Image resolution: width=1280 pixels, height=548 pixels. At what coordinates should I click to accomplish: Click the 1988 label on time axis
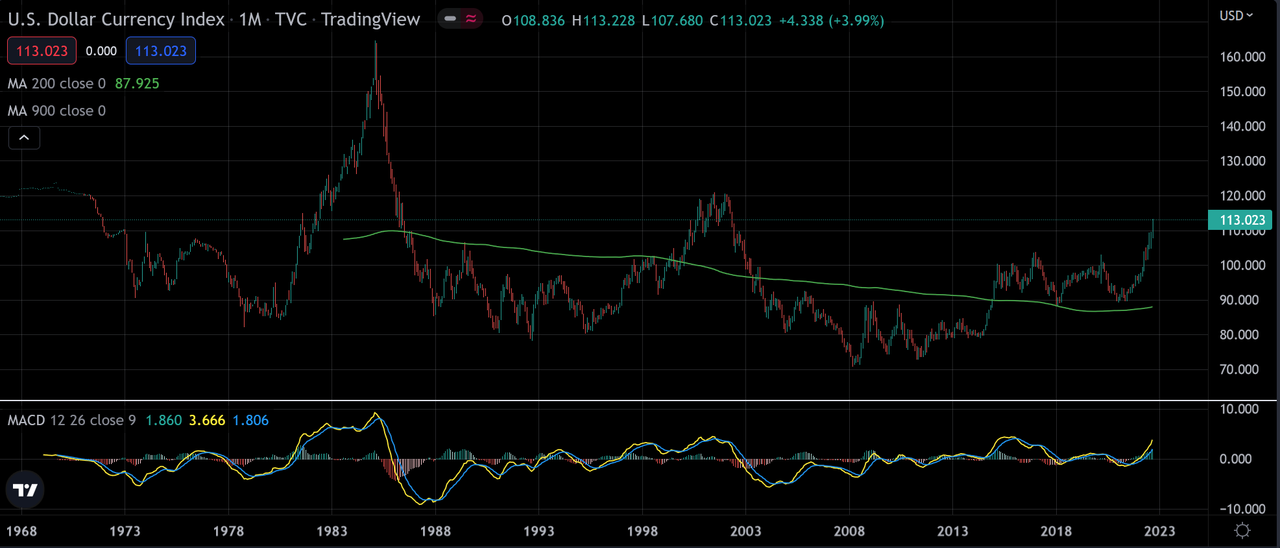point(434,531)
